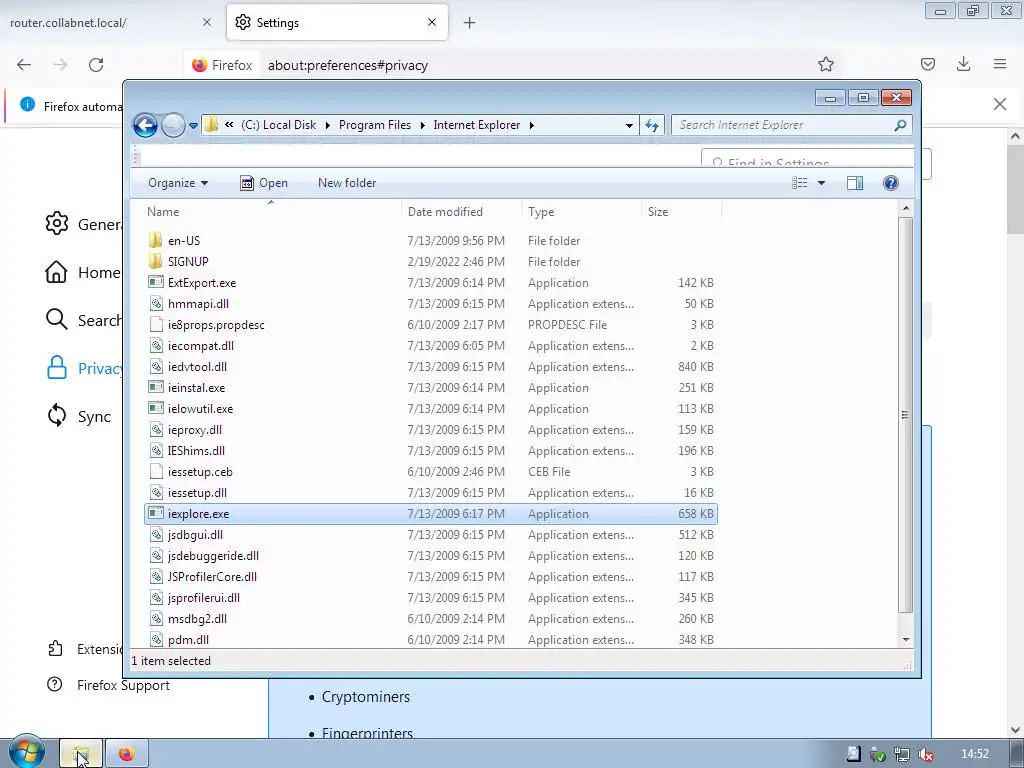Viewport: 1024px width, 768px height.
Task: Select msdbg2.dll file
Action: click(431, 618)
